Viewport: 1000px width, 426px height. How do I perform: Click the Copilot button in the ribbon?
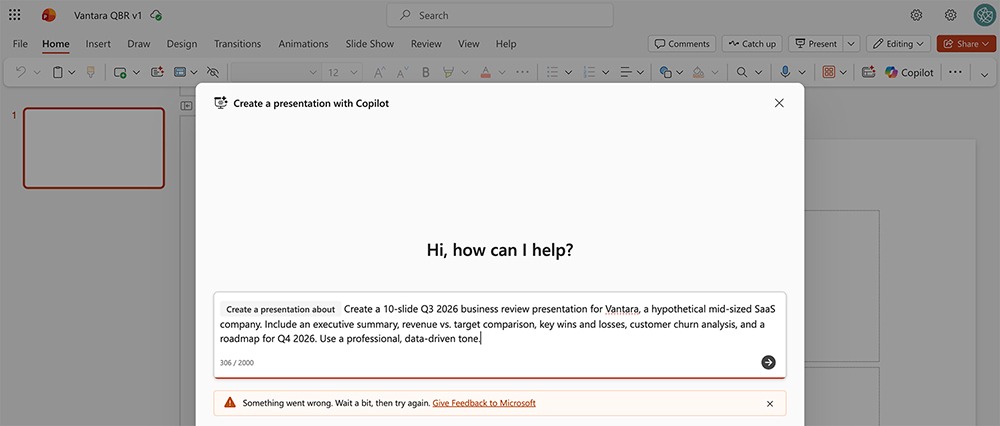coord(909,72)
